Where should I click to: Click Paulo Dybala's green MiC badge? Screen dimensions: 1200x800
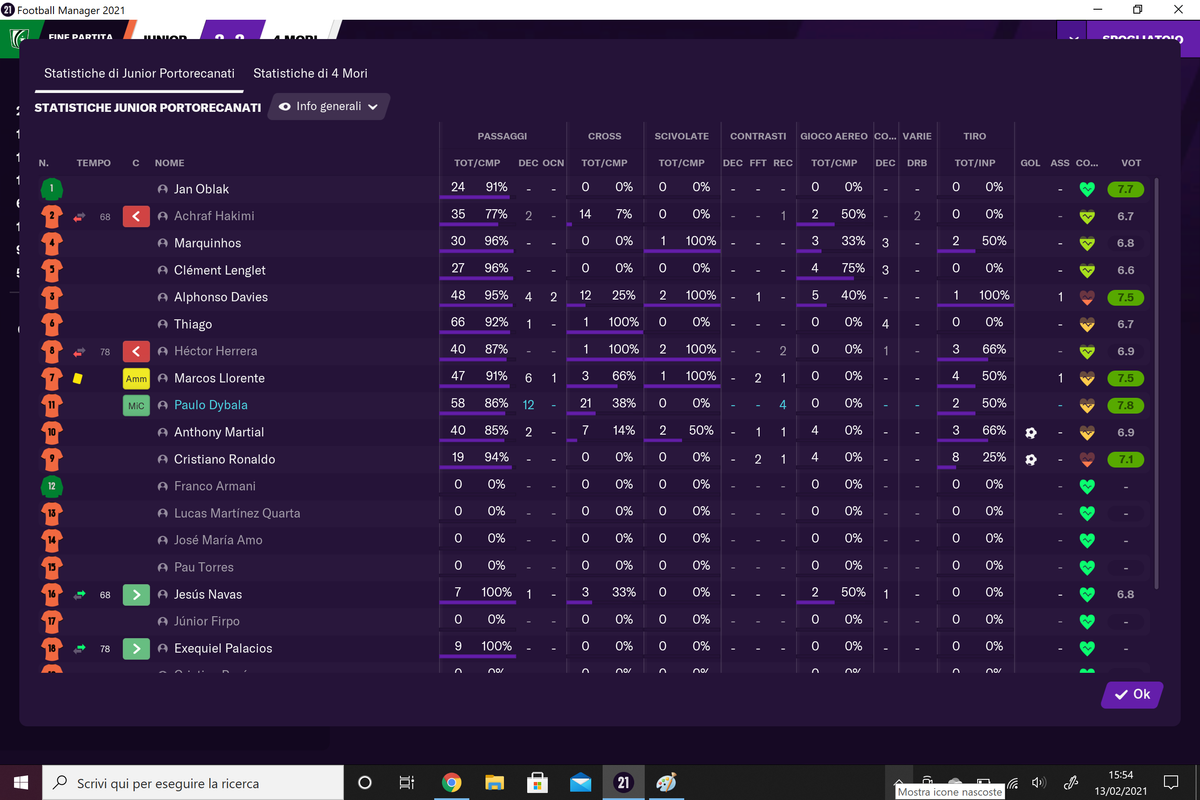coord(136,405)
